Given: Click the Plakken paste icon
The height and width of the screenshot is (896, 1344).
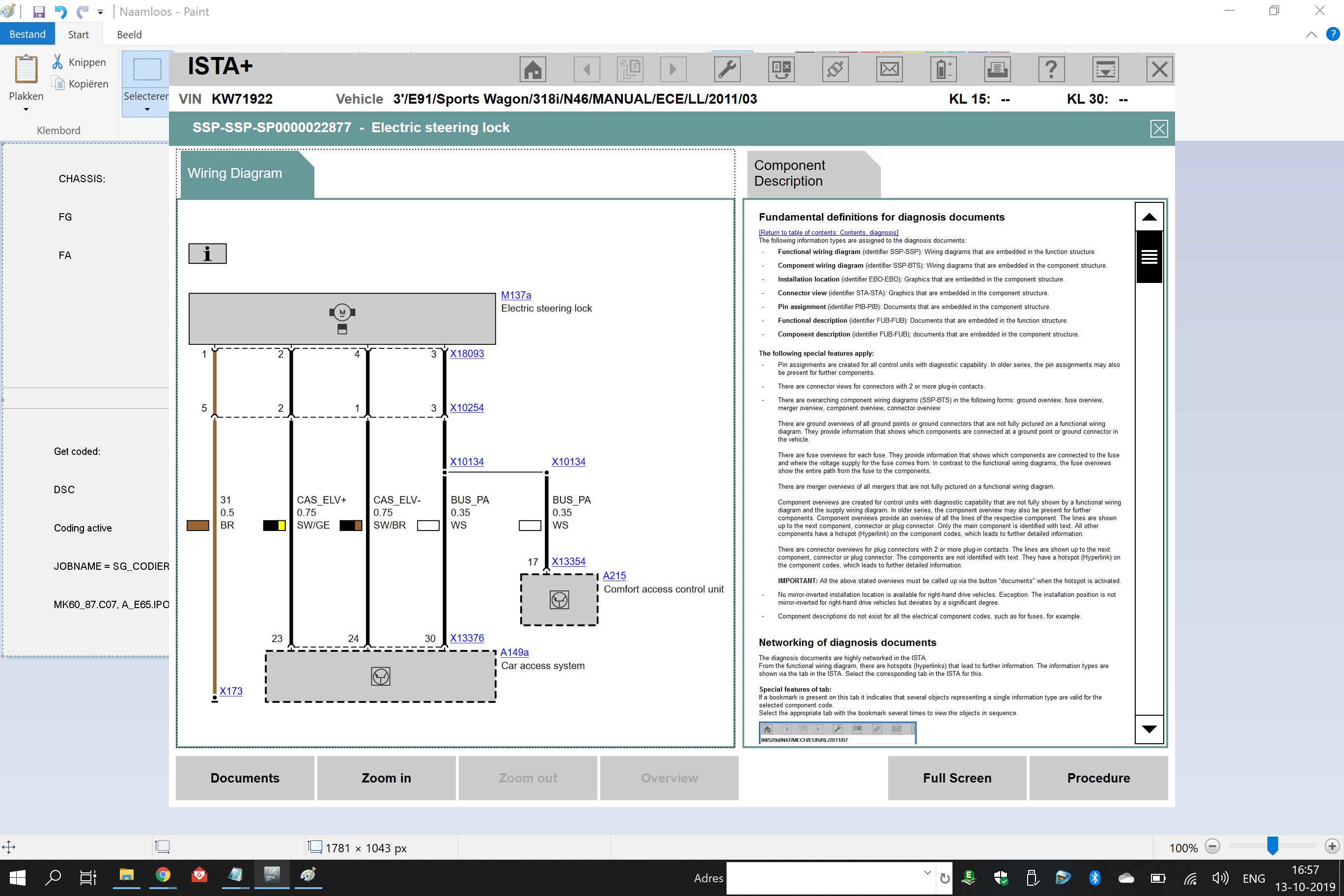Looking at the screenshot, I should point(27,69).
